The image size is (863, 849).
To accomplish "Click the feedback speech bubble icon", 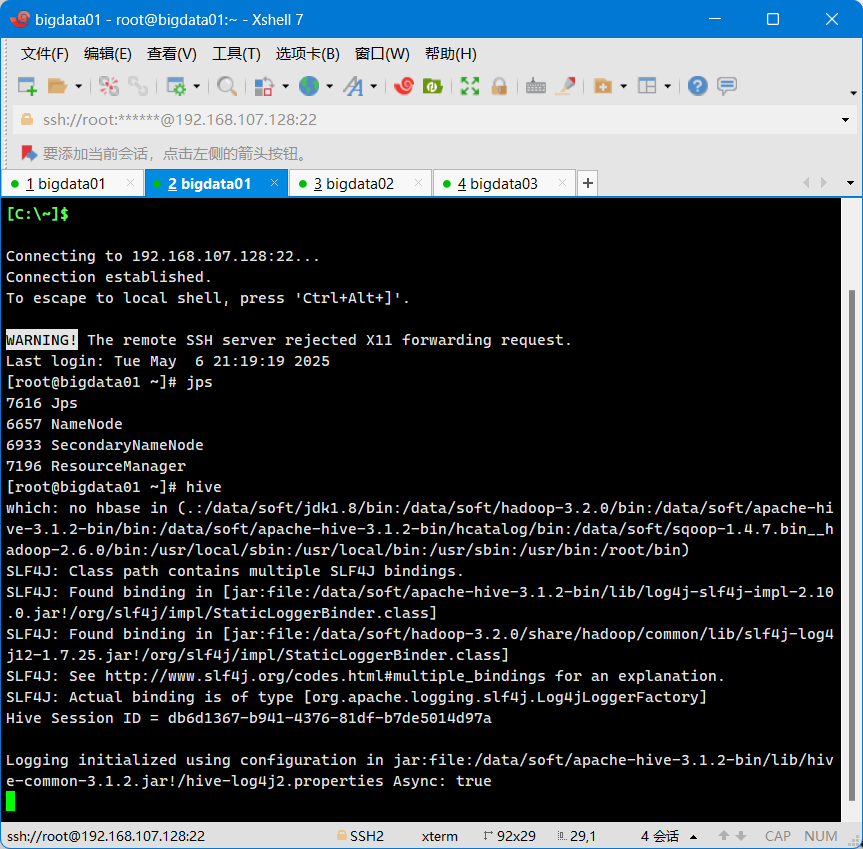I will 727,86.
